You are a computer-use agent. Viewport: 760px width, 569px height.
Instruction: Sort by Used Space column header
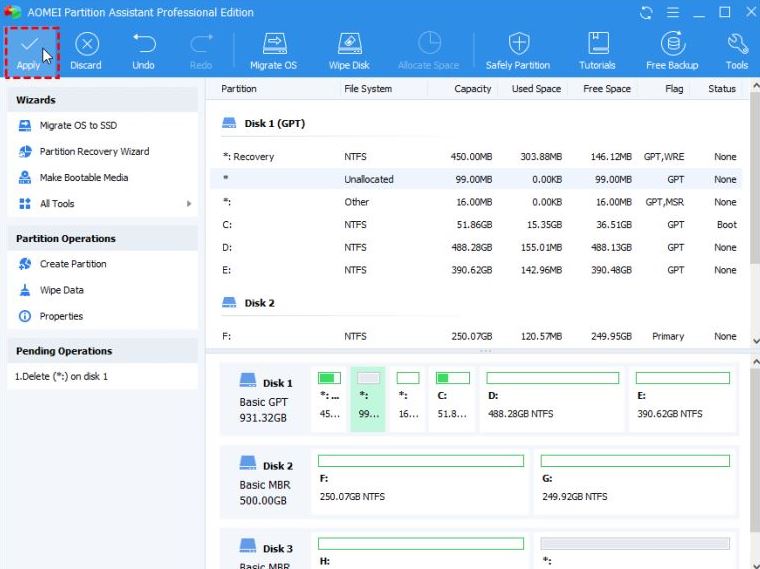pyautogui.click(x=536, y=89)
